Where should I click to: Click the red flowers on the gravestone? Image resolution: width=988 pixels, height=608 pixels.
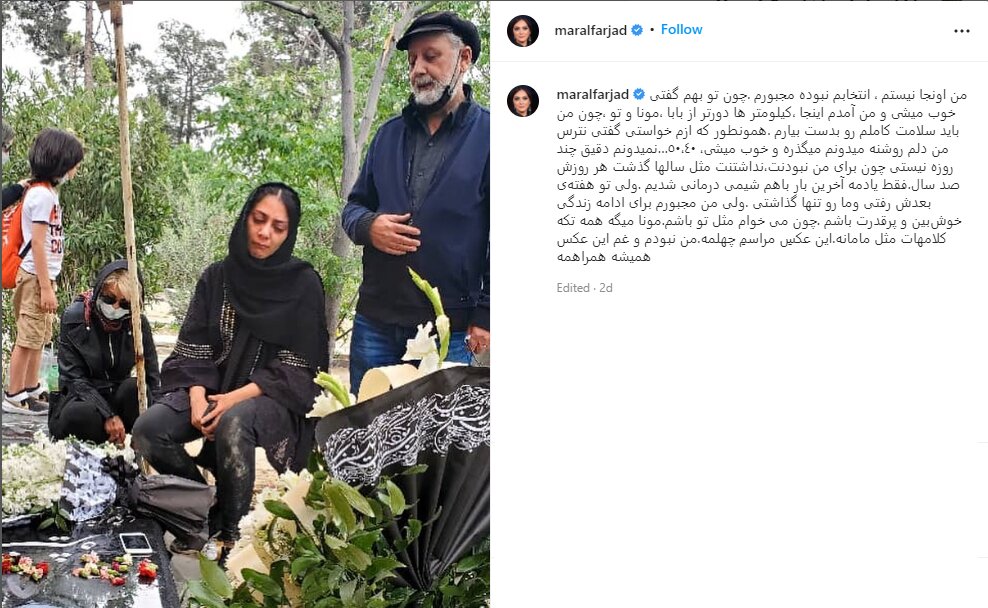[26, 565]
